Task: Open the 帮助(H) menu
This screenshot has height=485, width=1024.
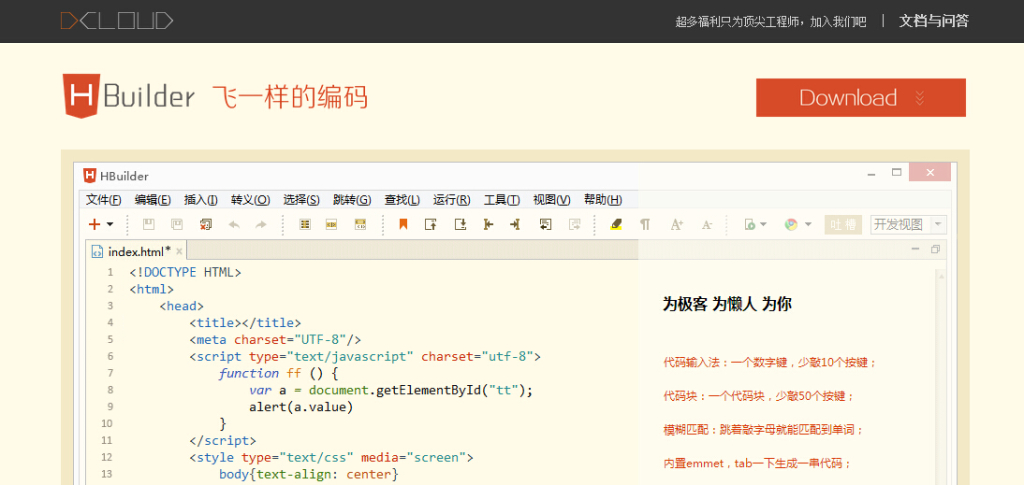Action: coord(603,200)
